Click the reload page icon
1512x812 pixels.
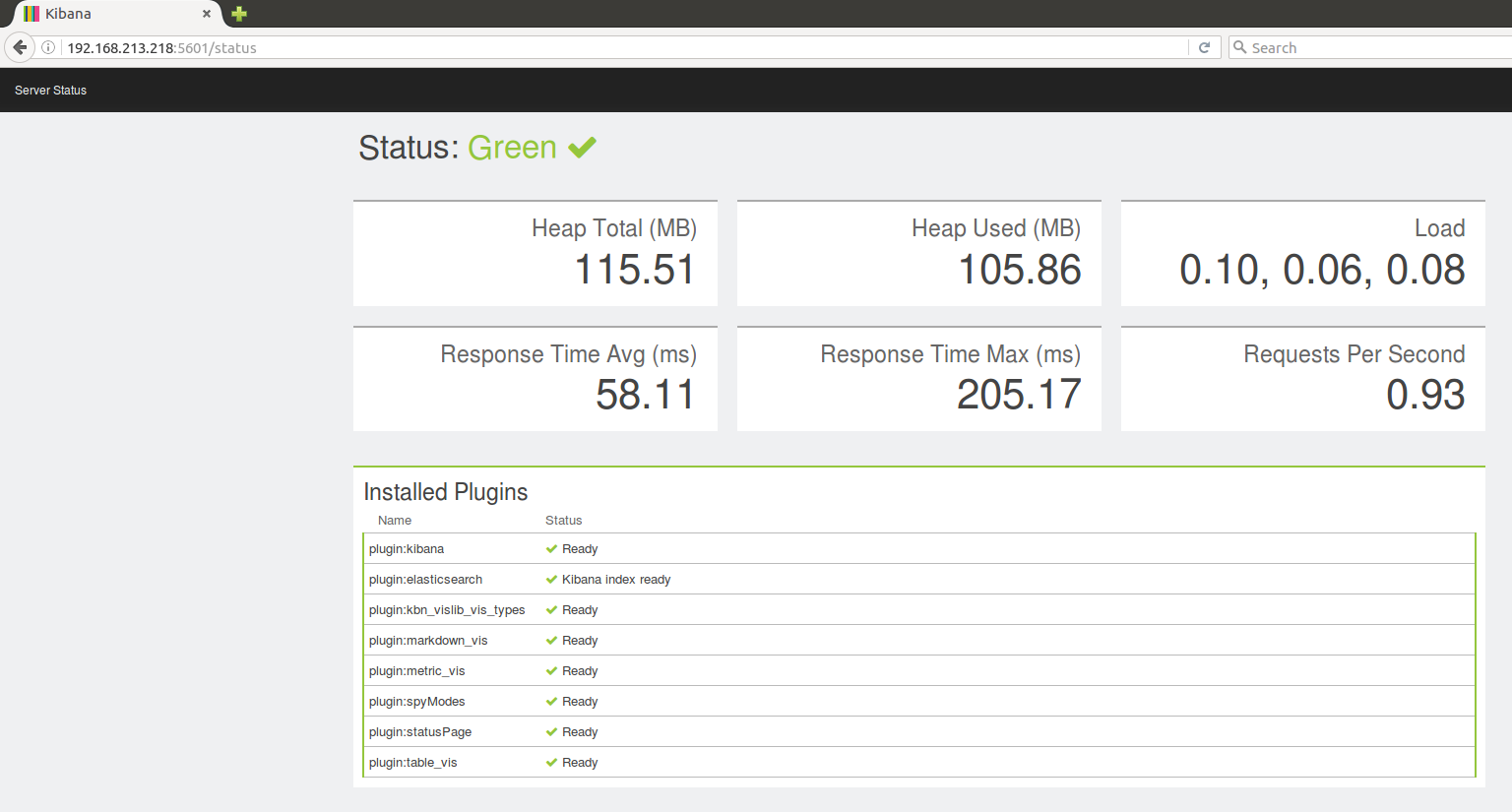coord(1204,47)
